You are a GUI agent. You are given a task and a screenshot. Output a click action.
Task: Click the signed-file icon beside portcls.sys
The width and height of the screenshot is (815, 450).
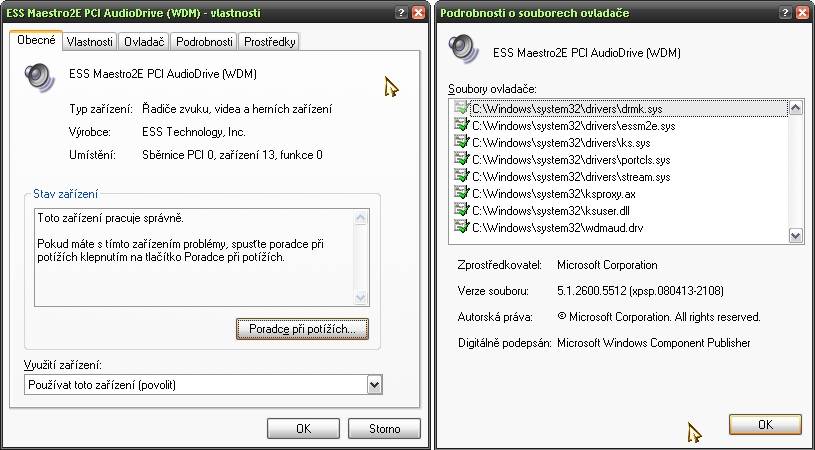click(x=461, y=160)
